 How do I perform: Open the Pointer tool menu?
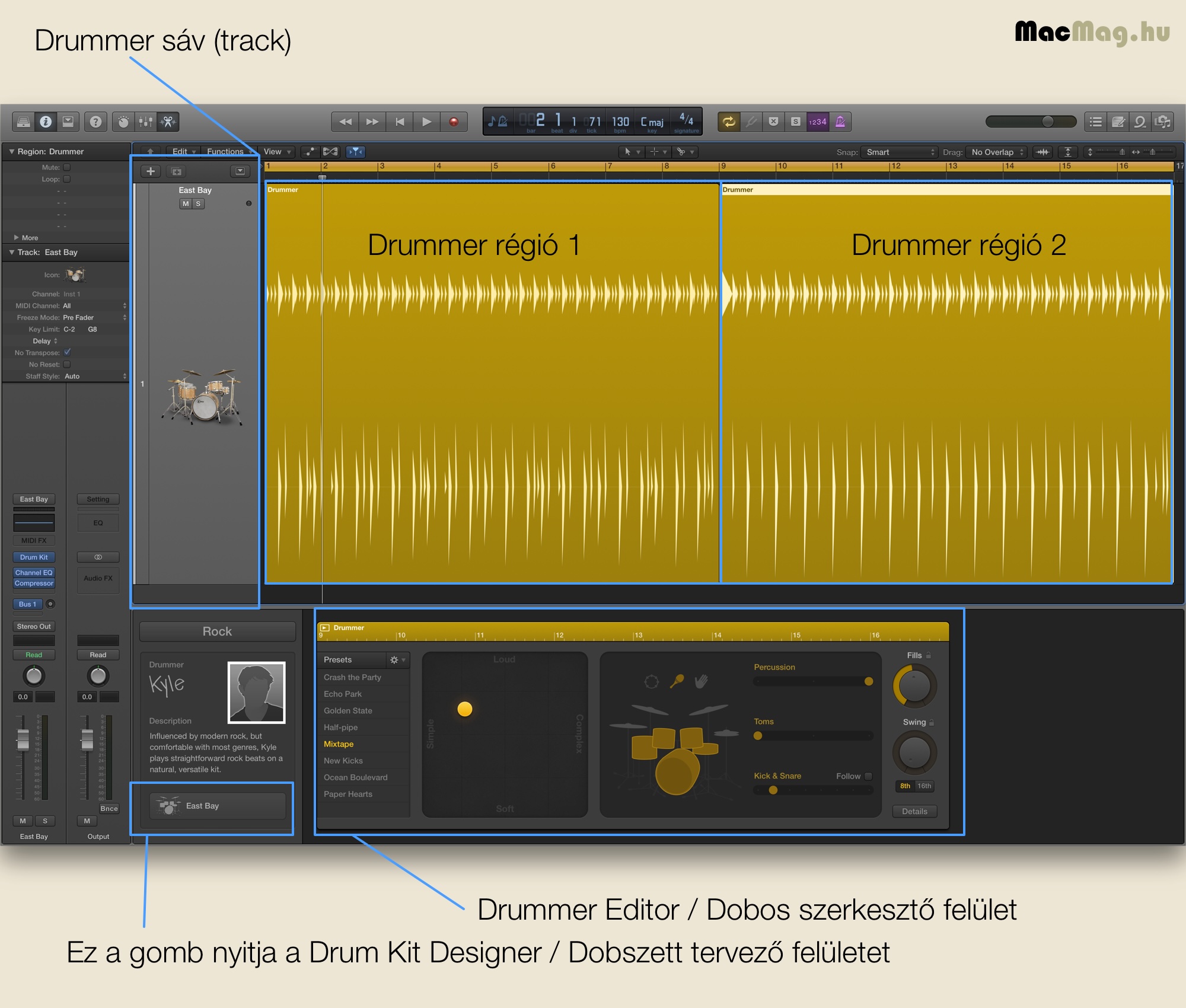point(632,152)
